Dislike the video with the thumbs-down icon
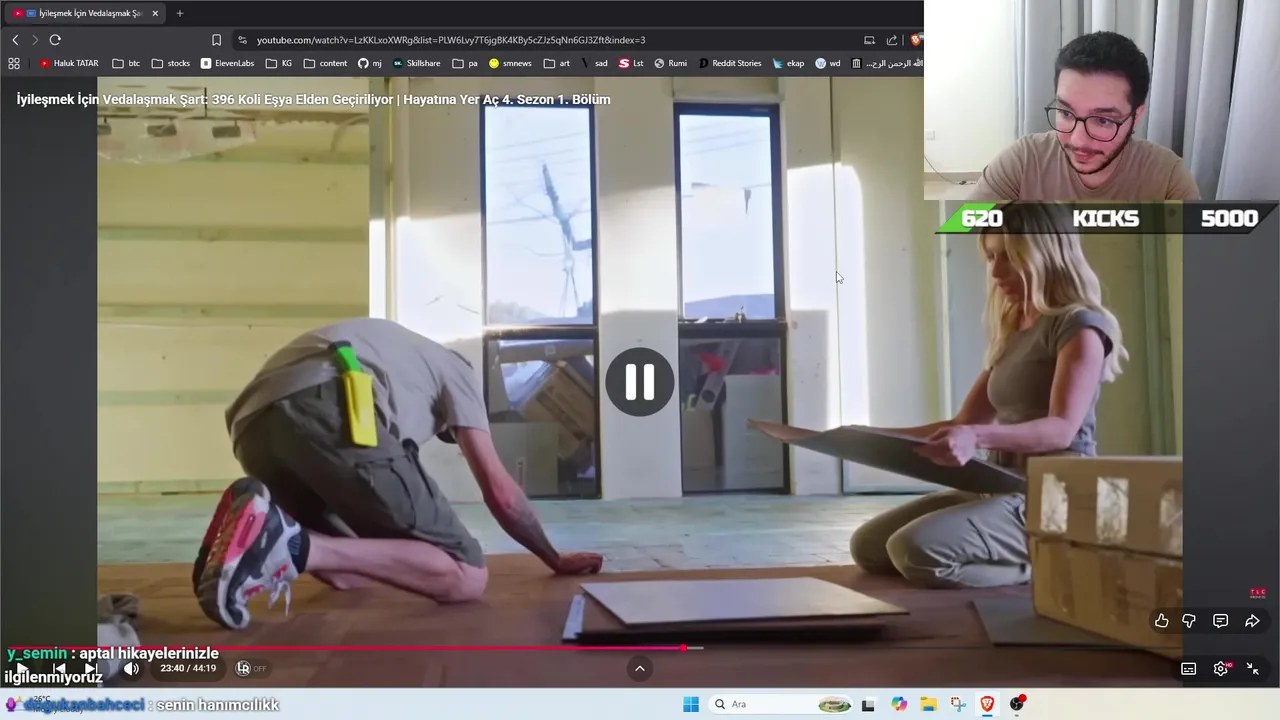 click(1189, 621)
